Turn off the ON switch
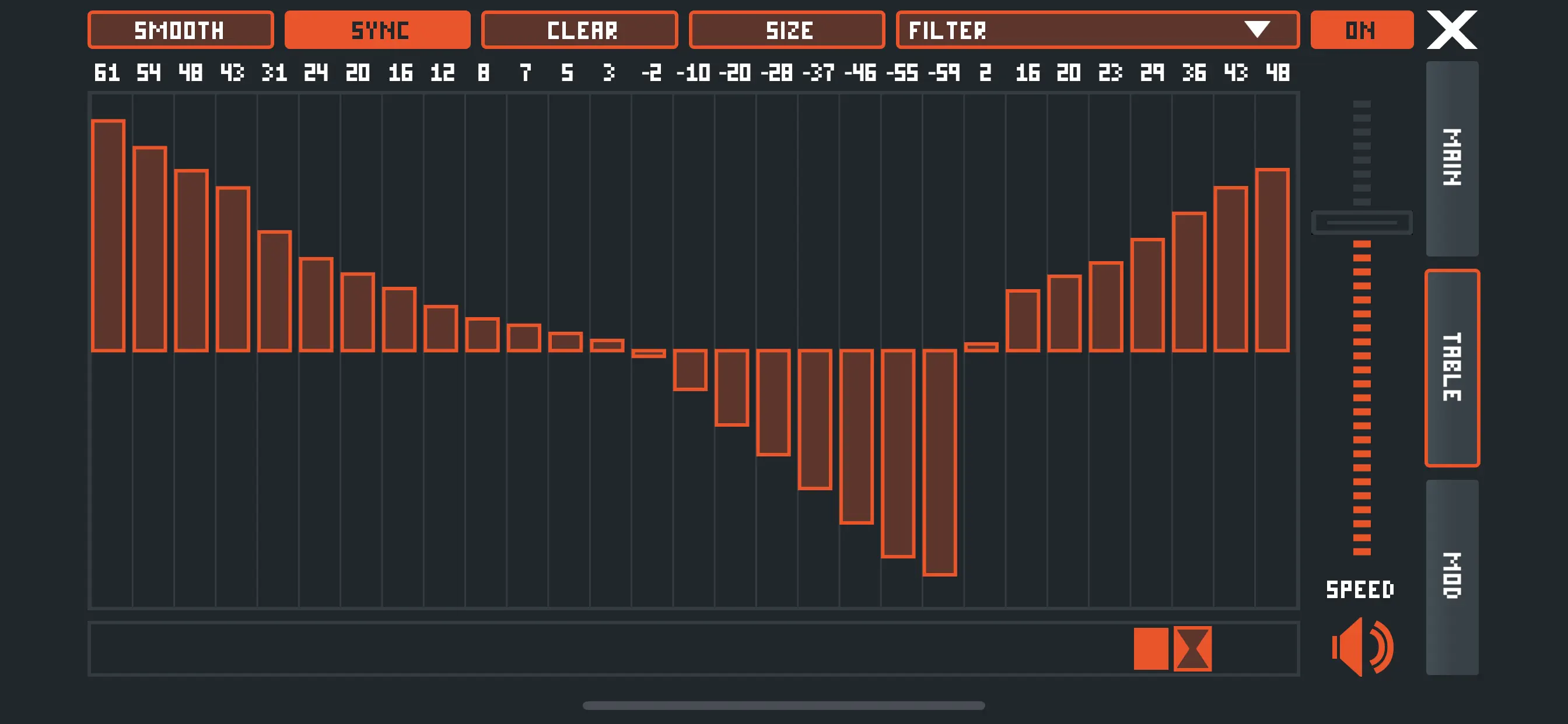 1361,29
